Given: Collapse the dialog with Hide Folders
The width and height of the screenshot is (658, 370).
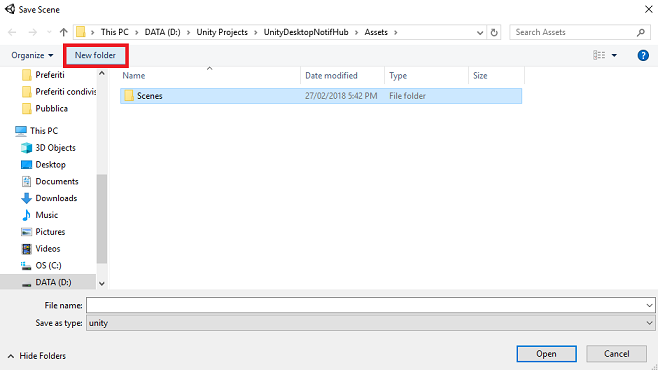Looking at the screenshot, I should click(x=37, y=356).
